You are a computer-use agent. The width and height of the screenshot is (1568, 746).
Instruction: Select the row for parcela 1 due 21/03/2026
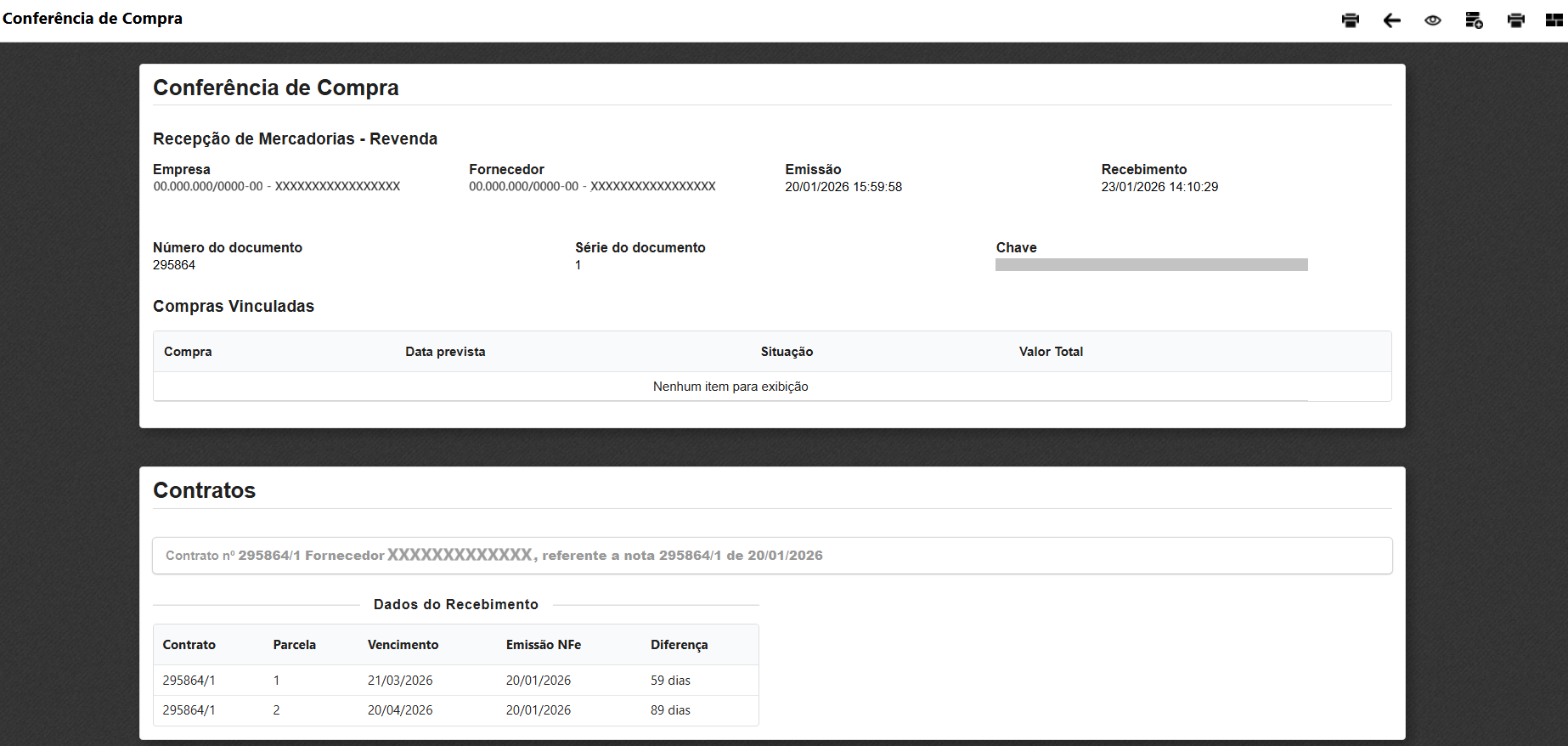tap(455, 681)
